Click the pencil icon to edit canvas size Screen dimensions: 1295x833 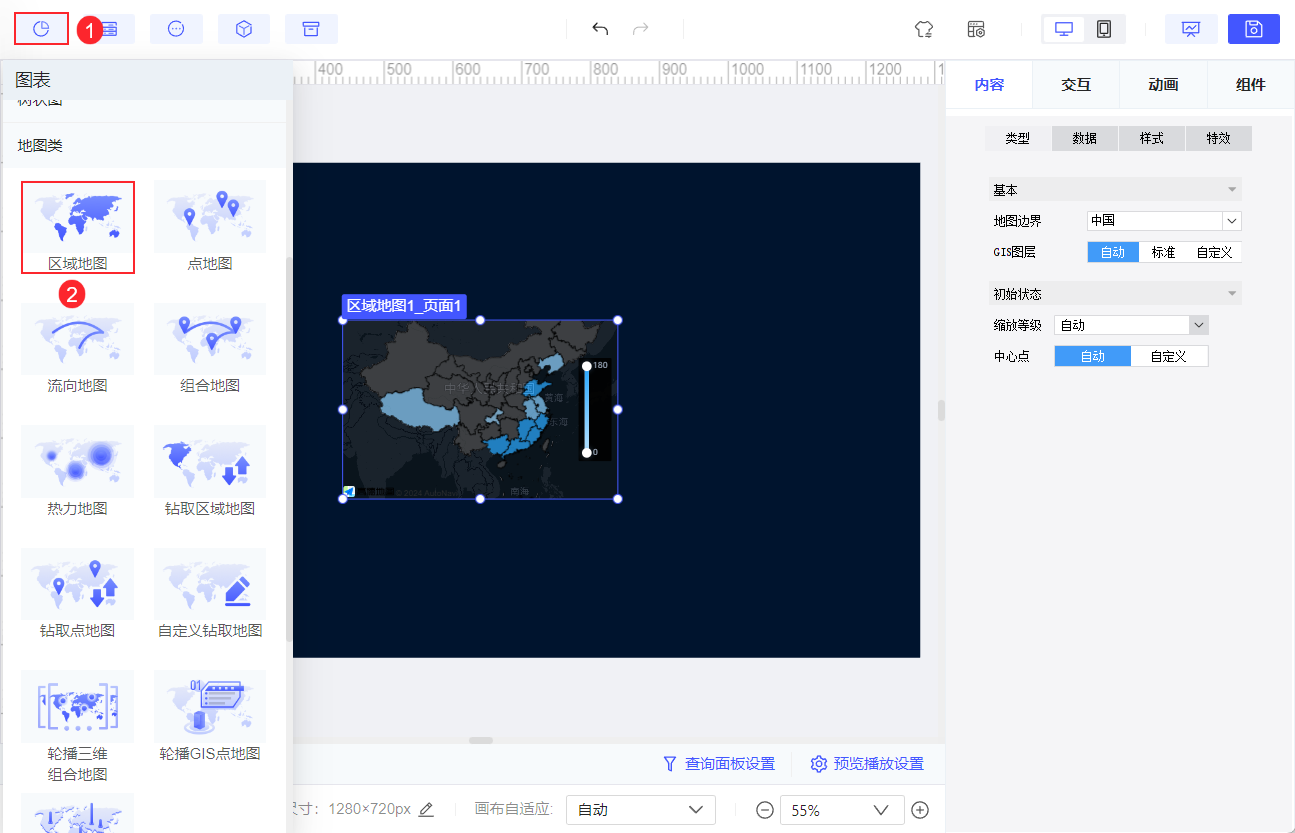pos(427,809)
